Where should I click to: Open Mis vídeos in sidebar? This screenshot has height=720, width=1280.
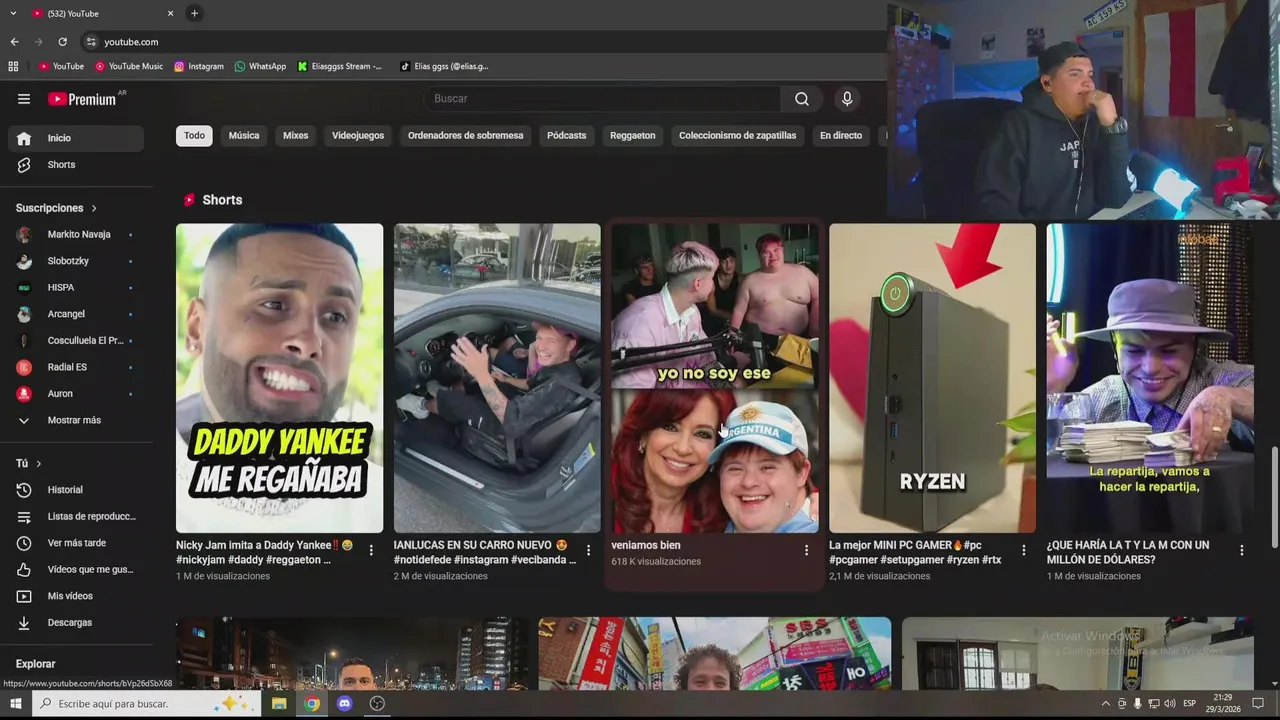76,596
